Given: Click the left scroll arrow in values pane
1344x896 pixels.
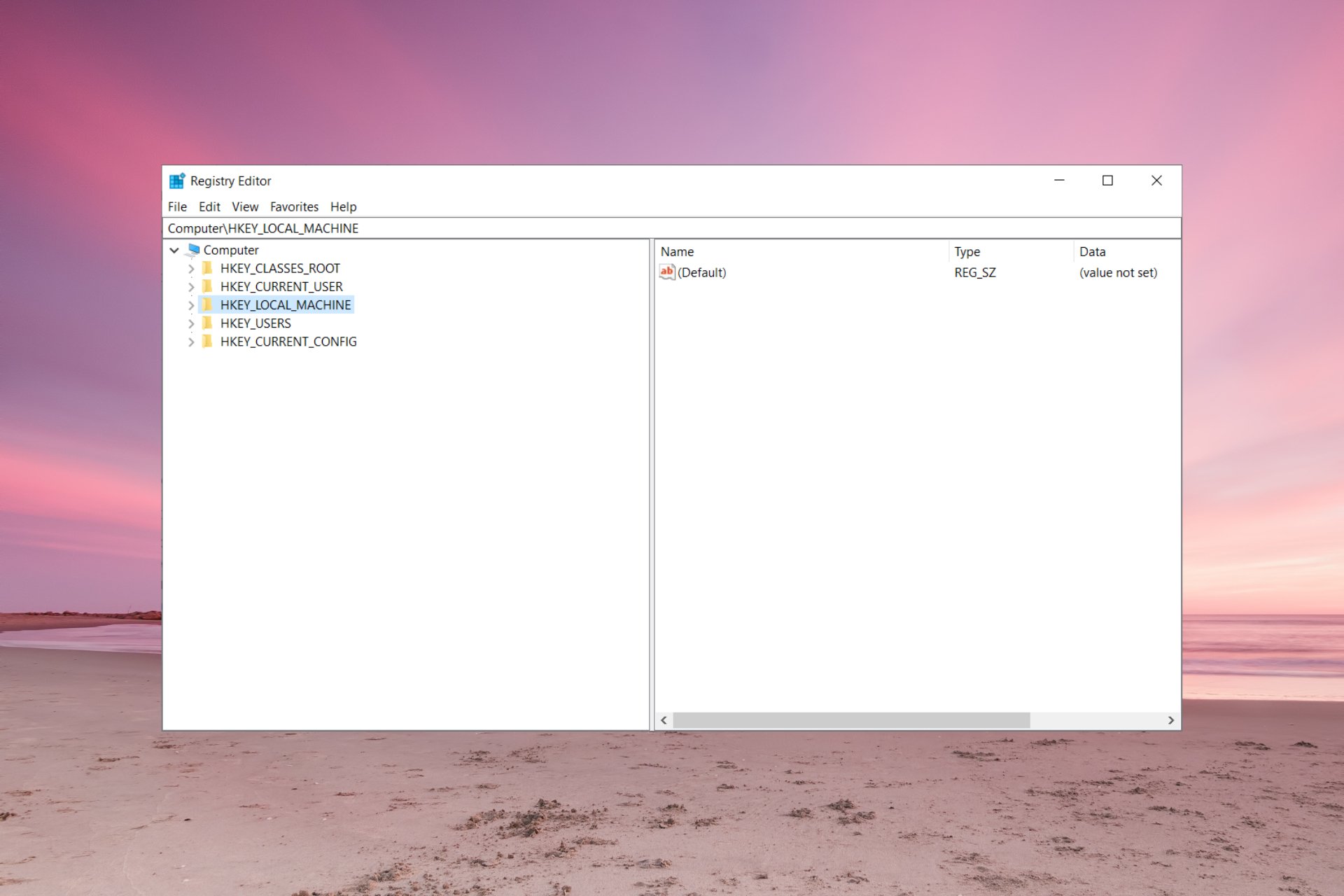Looking at the screenshot, I should click(664, 720).
